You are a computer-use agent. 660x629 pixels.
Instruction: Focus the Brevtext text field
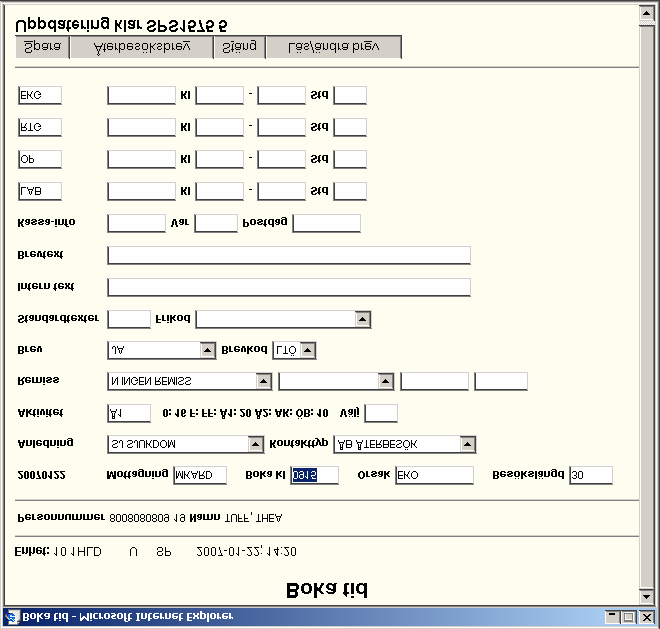(x=289, y=255)
